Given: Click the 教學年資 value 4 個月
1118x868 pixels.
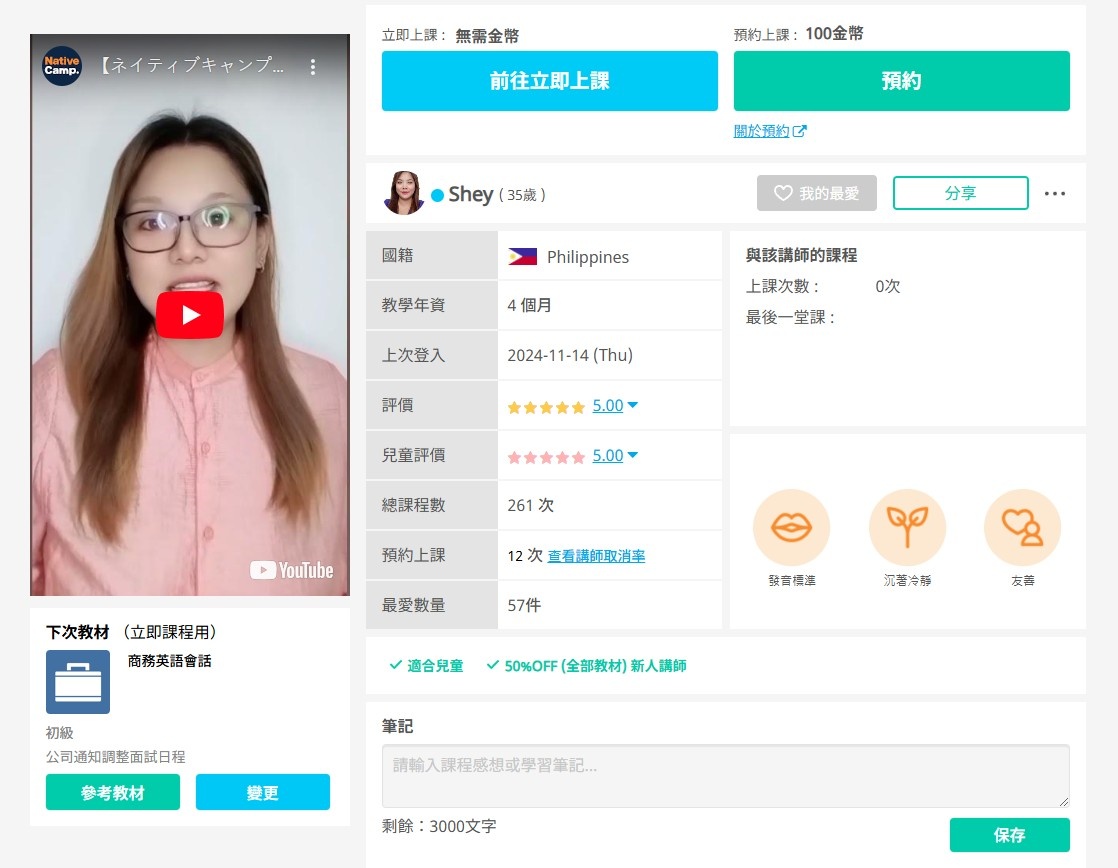Looking at the screenshot, I should (529, 305).
